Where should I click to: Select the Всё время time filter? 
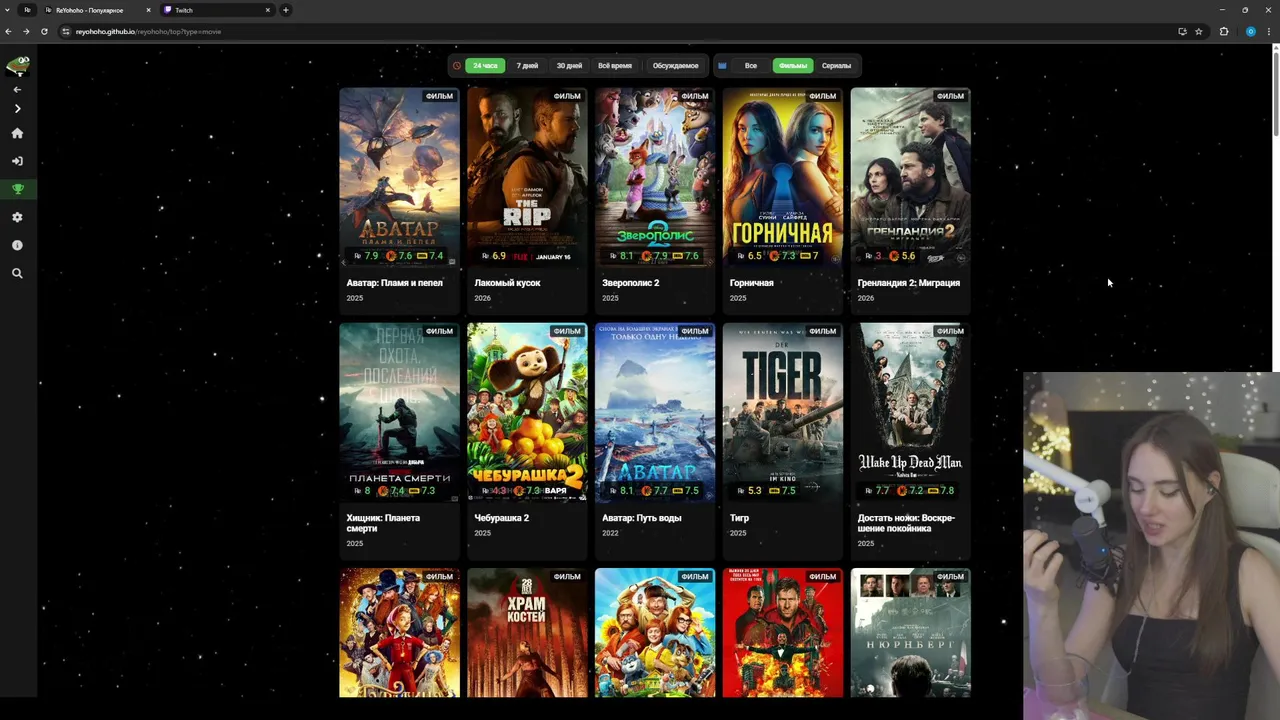[615, 66]
